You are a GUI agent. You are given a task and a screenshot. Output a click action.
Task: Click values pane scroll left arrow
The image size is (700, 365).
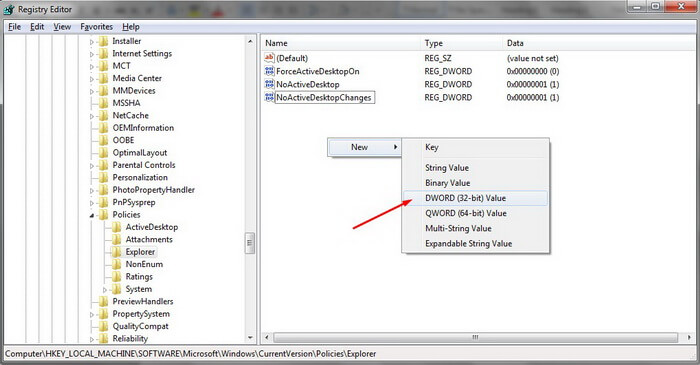coord(267,338)
